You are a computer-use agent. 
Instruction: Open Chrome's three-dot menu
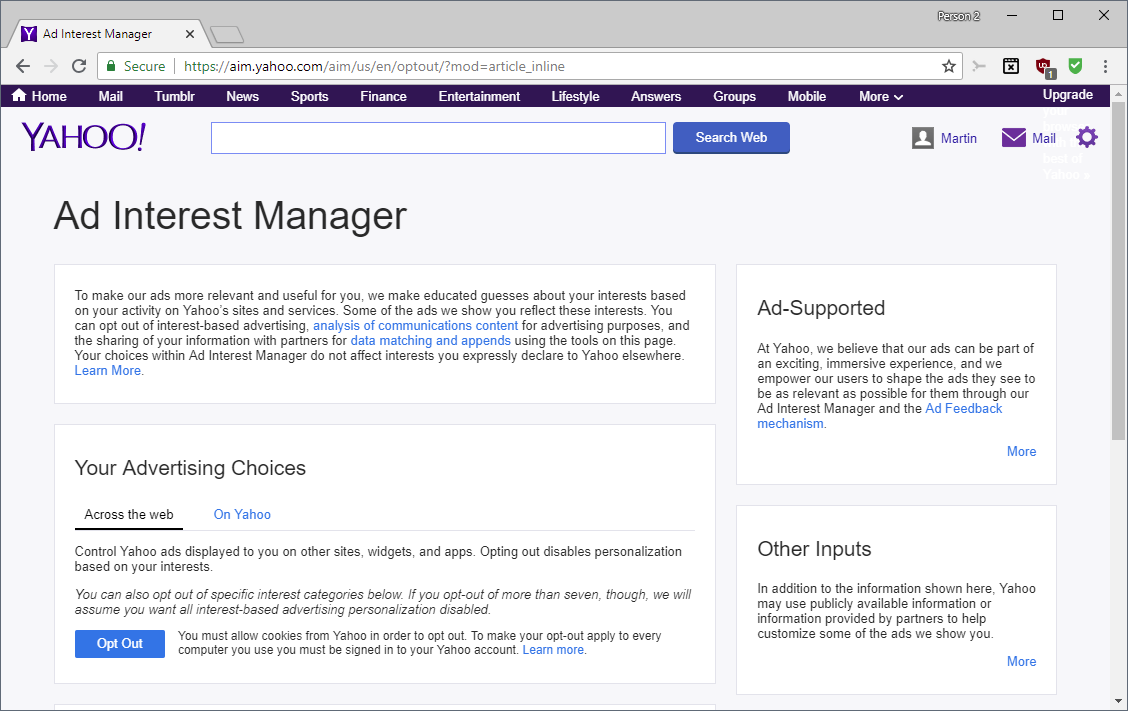1106,66
